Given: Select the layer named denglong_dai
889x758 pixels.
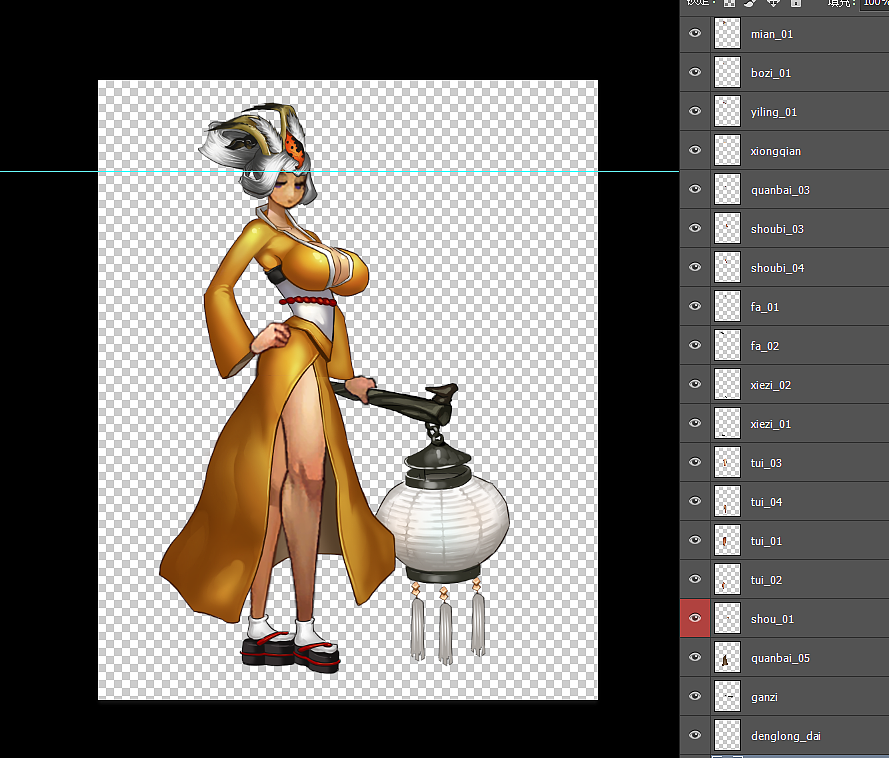Looking at the screenshot, I should tap(786, 736).
